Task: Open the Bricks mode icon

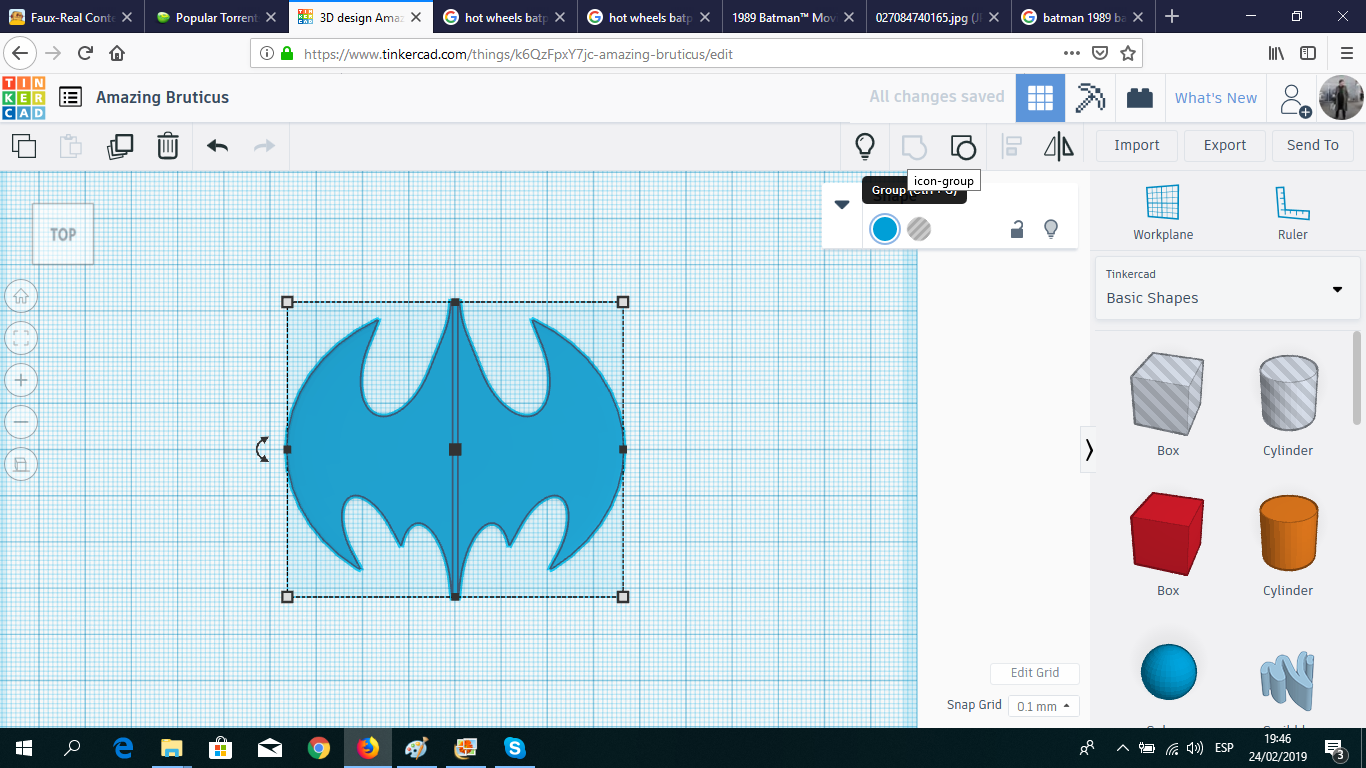Action: 1140,98
